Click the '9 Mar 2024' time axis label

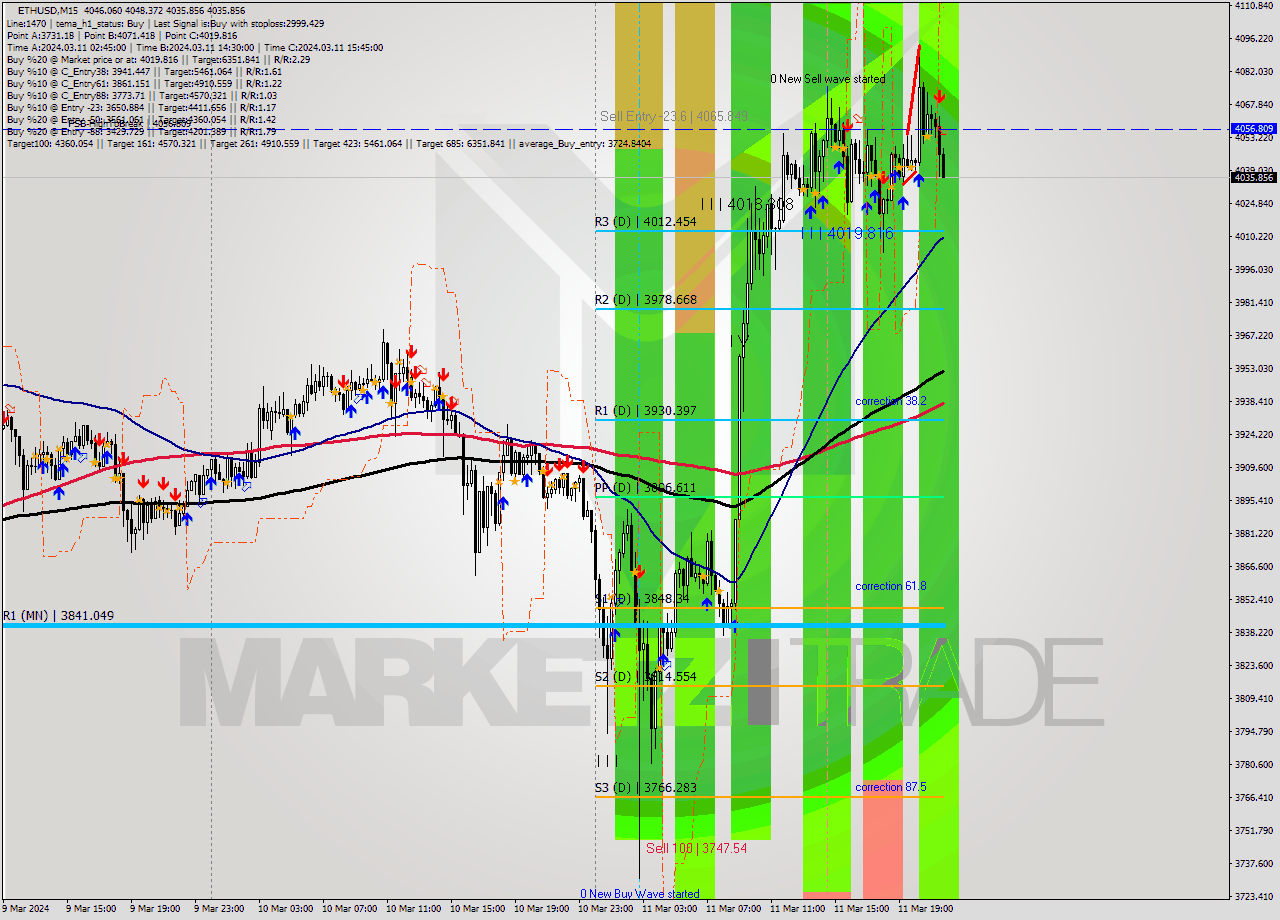[25, 909]
